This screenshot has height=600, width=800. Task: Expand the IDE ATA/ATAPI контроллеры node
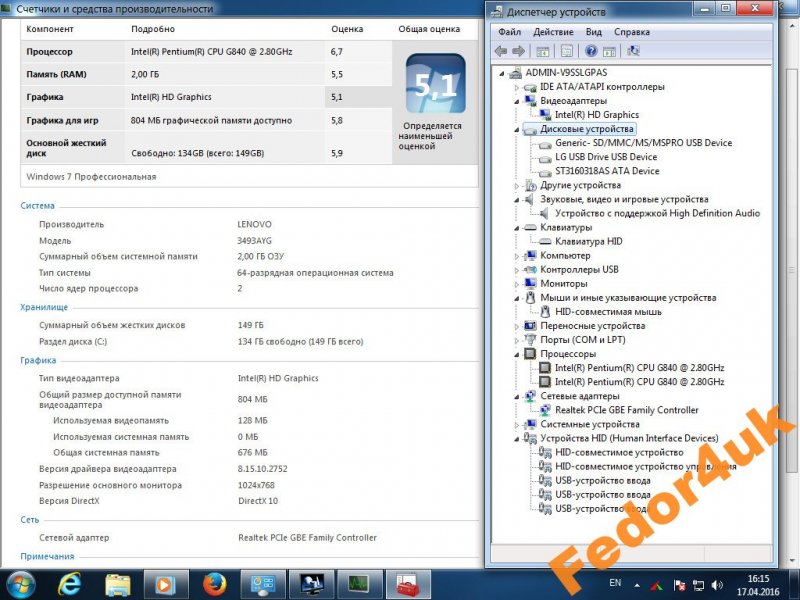click(x=517, y=87)
